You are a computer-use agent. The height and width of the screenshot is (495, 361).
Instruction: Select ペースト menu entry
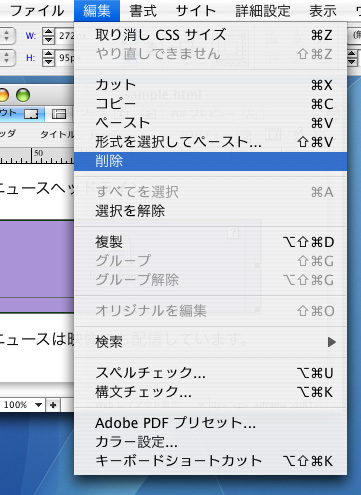click(x=210, y=123)
